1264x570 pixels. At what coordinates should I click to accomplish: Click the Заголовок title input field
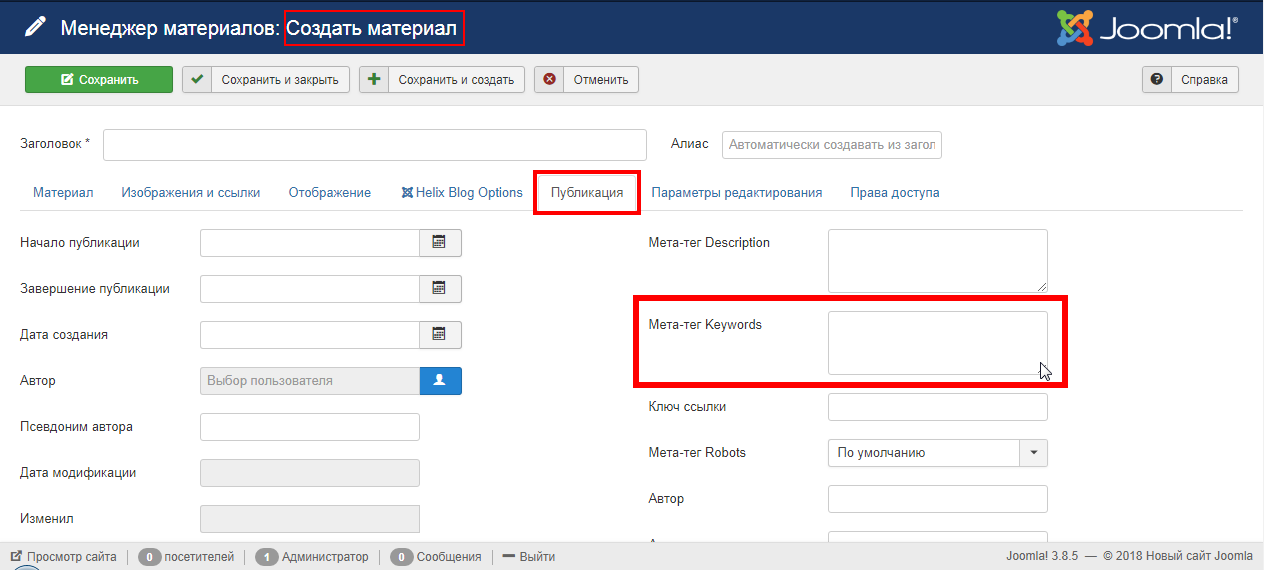coord(375,145)
